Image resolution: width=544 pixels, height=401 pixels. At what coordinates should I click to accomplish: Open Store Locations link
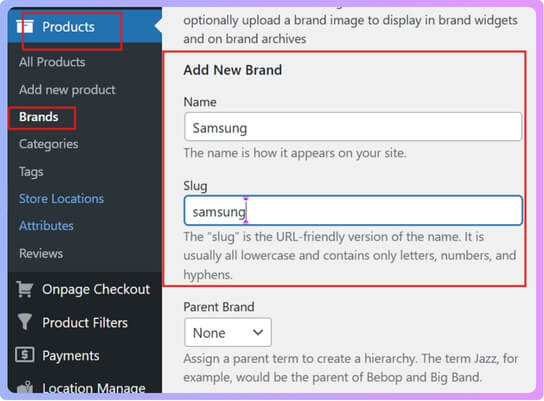pyautogui.click(x=61, y=198)
